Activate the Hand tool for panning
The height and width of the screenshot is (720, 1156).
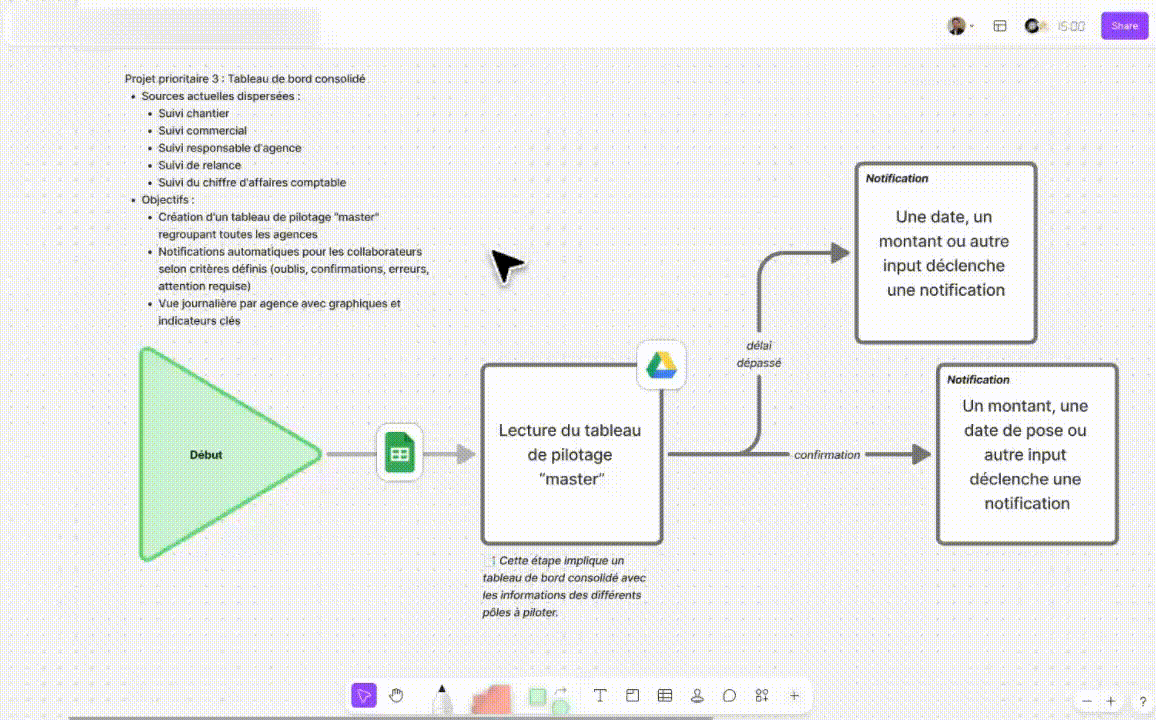click(396, 695)
